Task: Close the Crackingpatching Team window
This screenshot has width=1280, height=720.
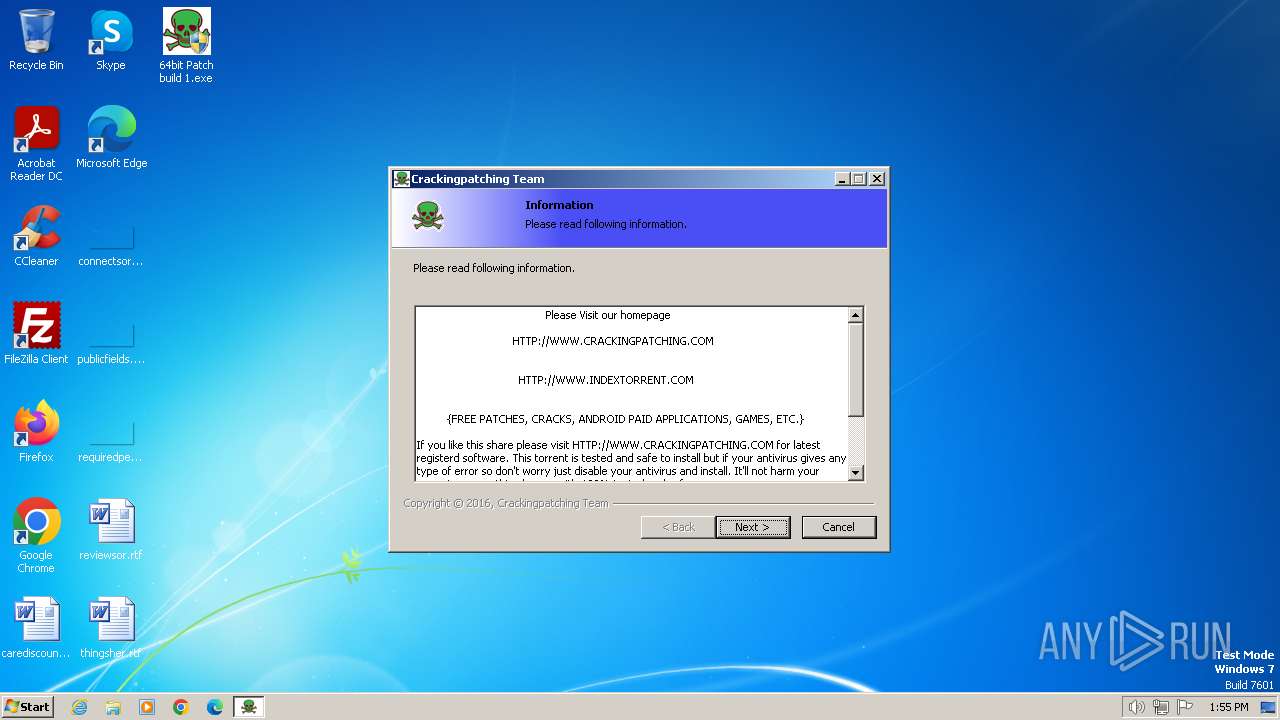Action: pyautogui.click(x=877, y=179)
